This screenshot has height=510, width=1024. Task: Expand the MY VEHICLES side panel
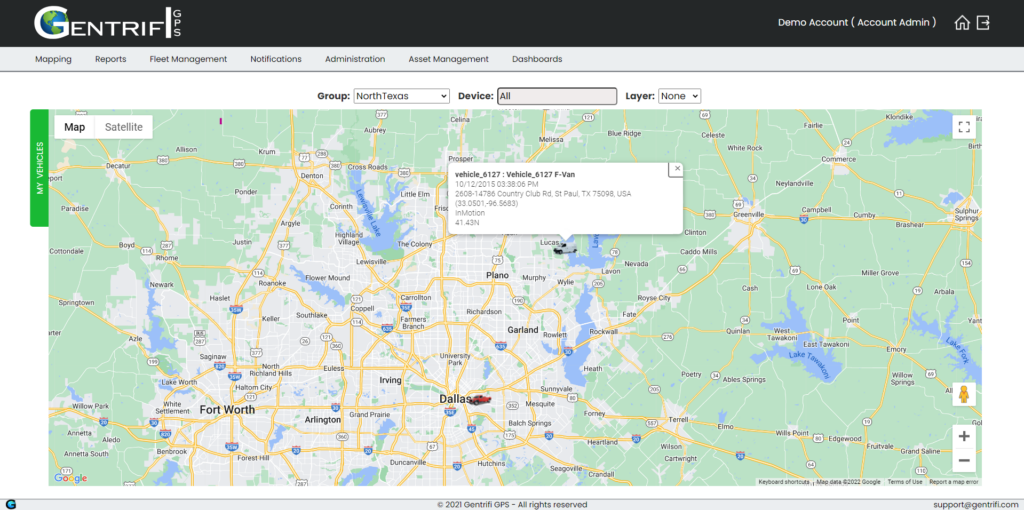pos(39,168)
